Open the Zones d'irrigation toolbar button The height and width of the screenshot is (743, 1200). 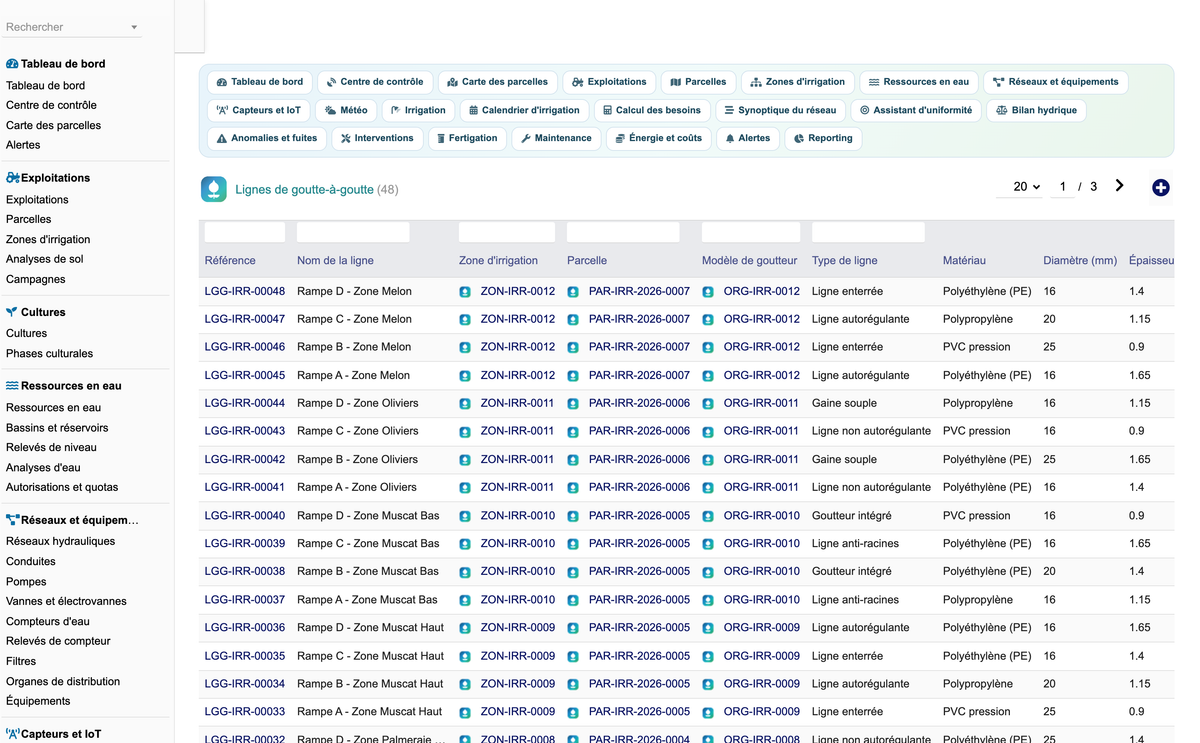pos(798,82)
